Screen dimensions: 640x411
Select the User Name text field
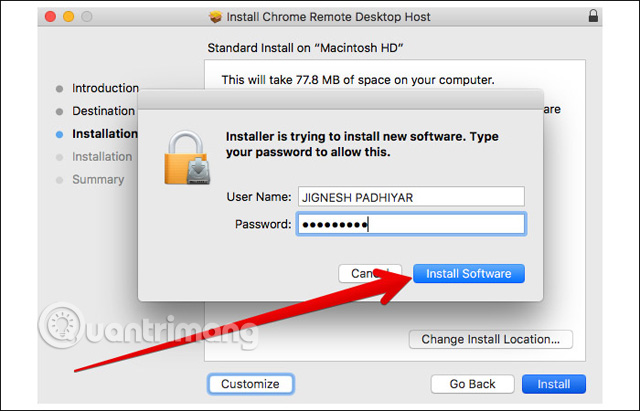pos(411,197)
